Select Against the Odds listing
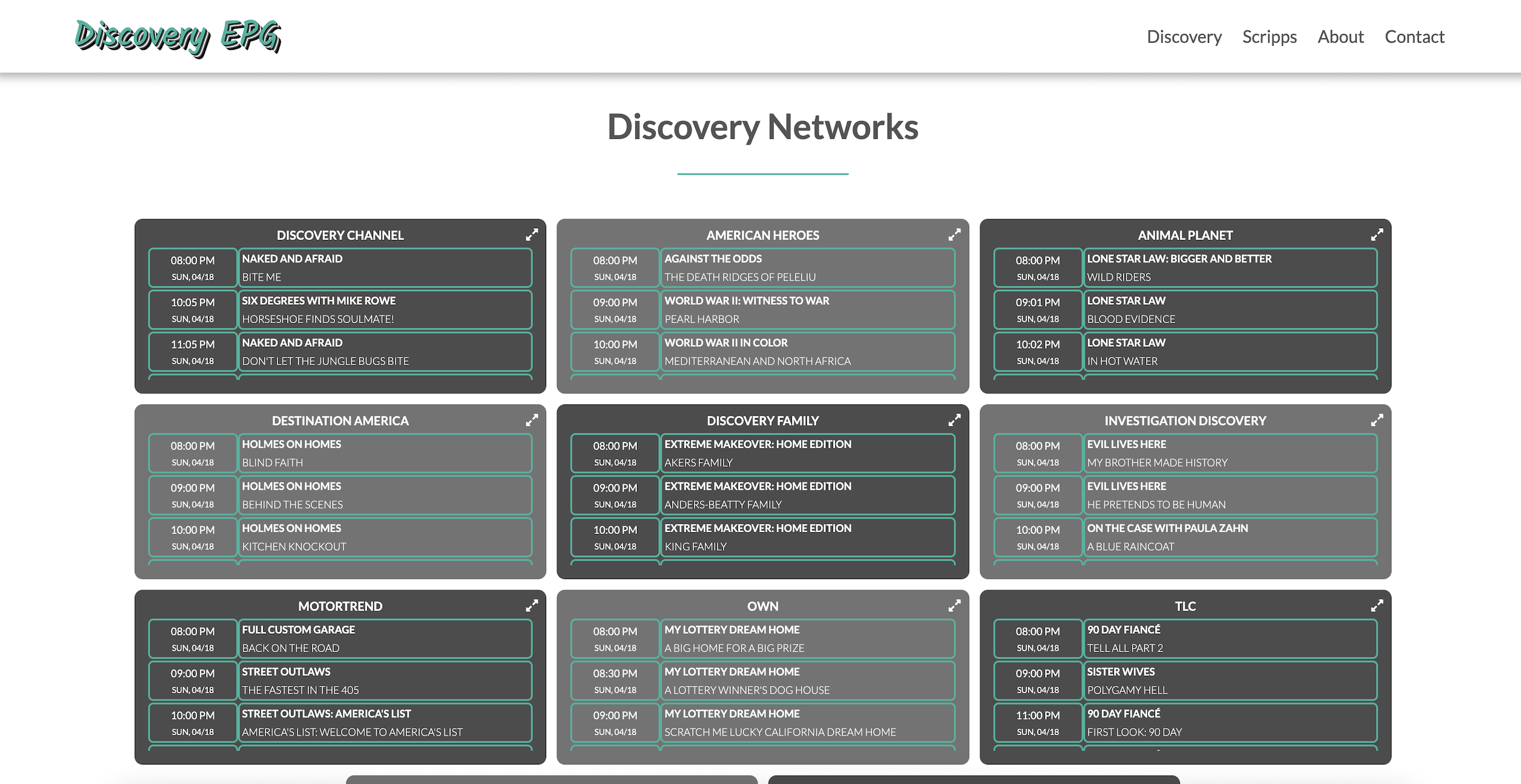 (807, 267)
